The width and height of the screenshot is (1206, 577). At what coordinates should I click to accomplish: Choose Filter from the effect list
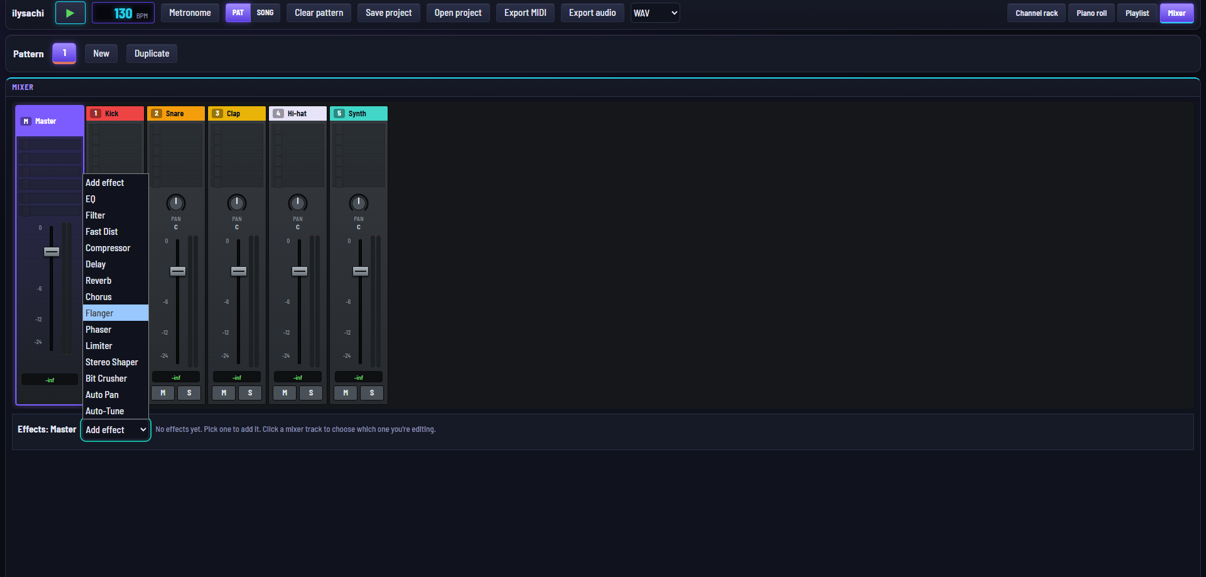[115, 215]
